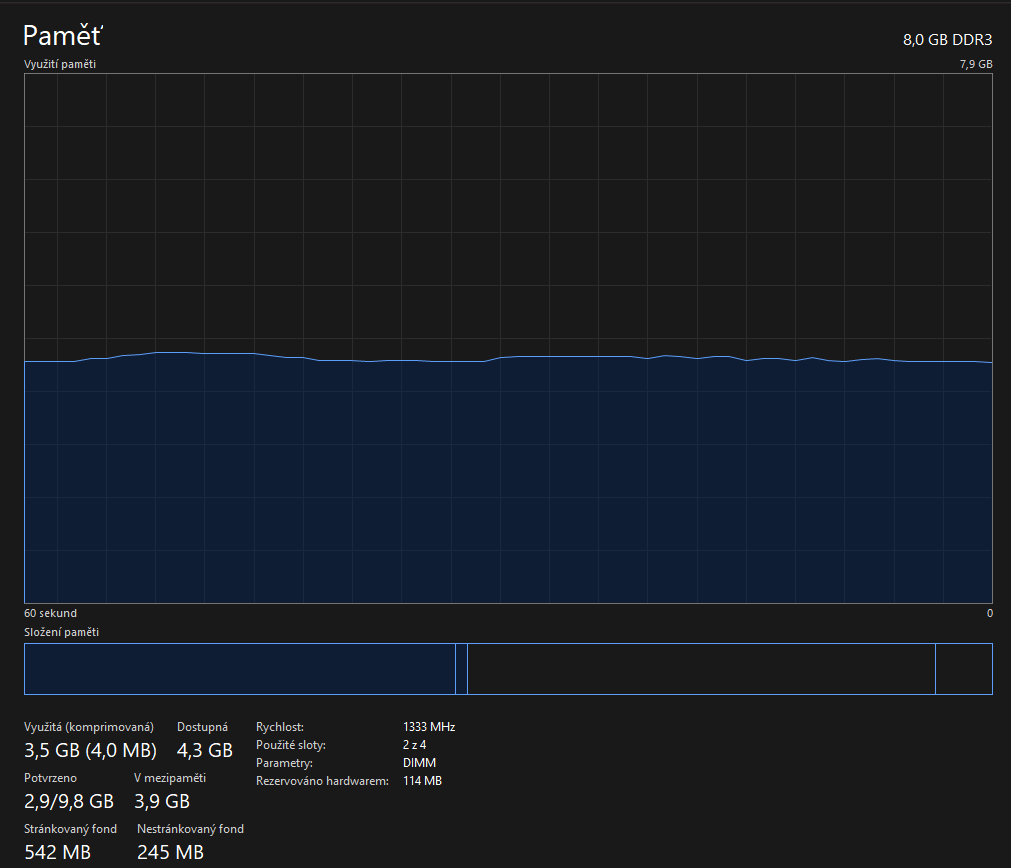Click the Rezervováno hardwarem 114 MB value
The height and width of the screenshot is (868, 1011).
point(422,781)
